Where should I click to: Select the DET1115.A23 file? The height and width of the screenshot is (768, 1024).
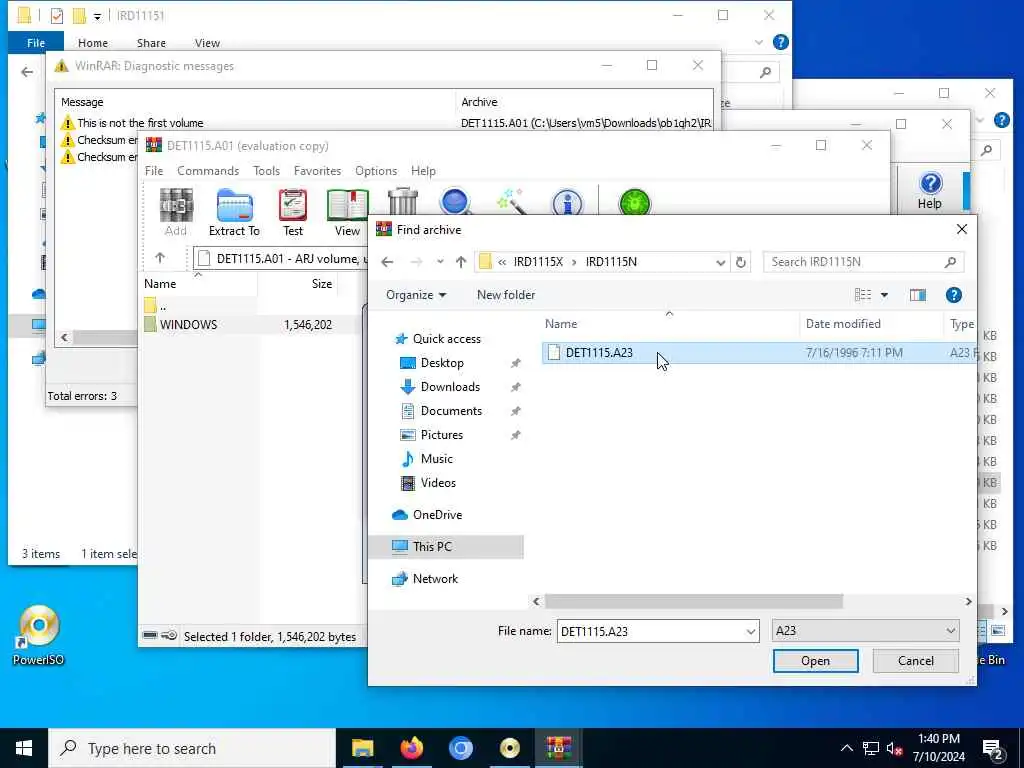click(x=759, y=353)
